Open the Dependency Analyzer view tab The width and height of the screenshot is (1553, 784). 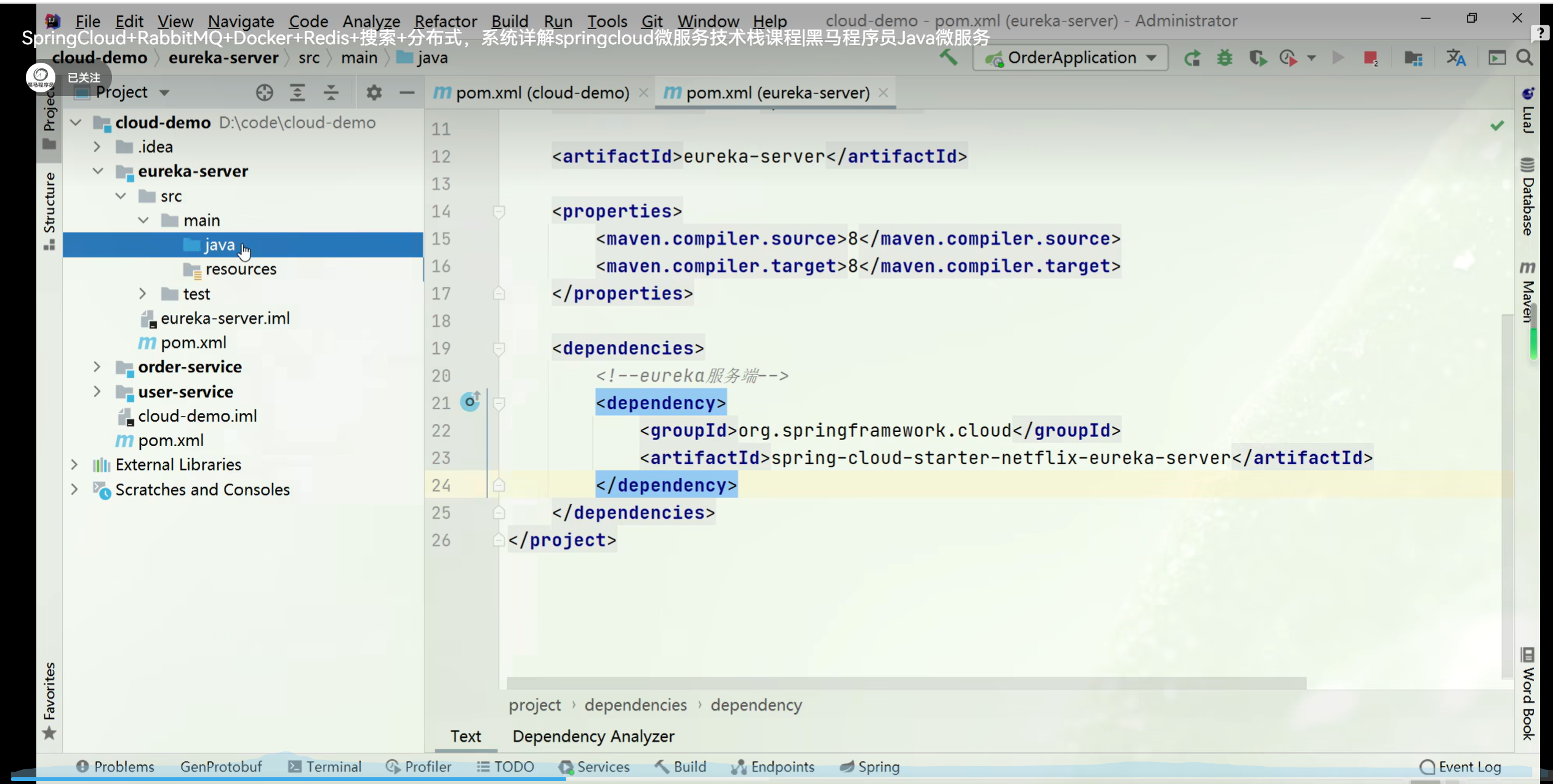(x=593, y=736)
